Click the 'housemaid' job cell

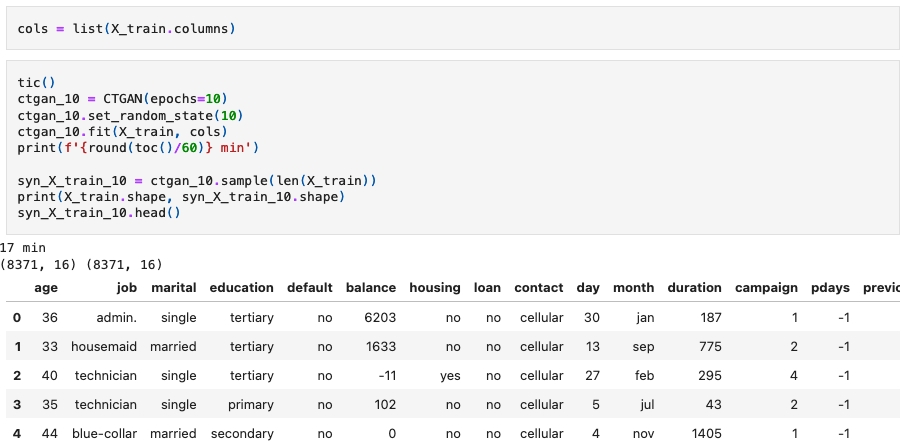(104, 347)
